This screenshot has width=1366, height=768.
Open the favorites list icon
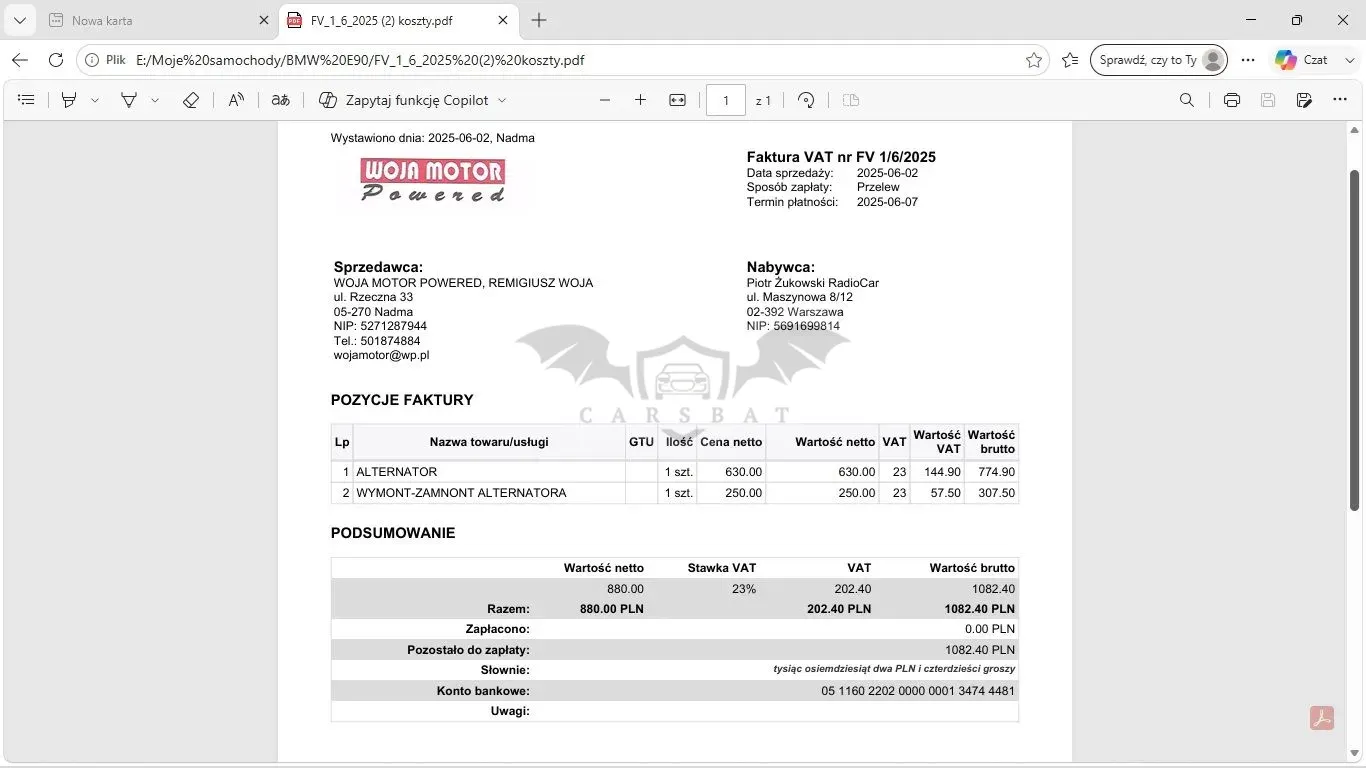(1070, 60)
